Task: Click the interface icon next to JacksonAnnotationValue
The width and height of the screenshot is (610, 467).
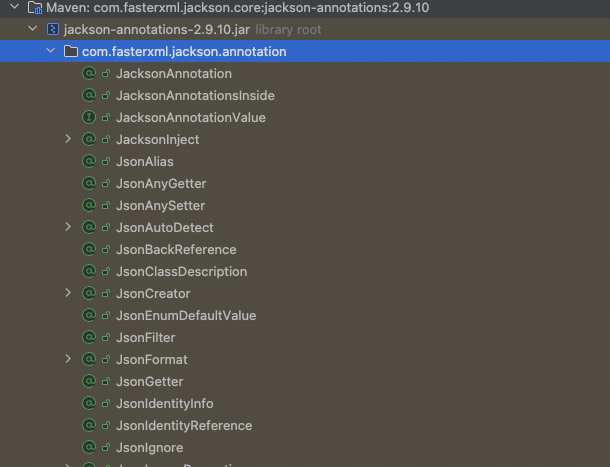Action: click(89, 118)
